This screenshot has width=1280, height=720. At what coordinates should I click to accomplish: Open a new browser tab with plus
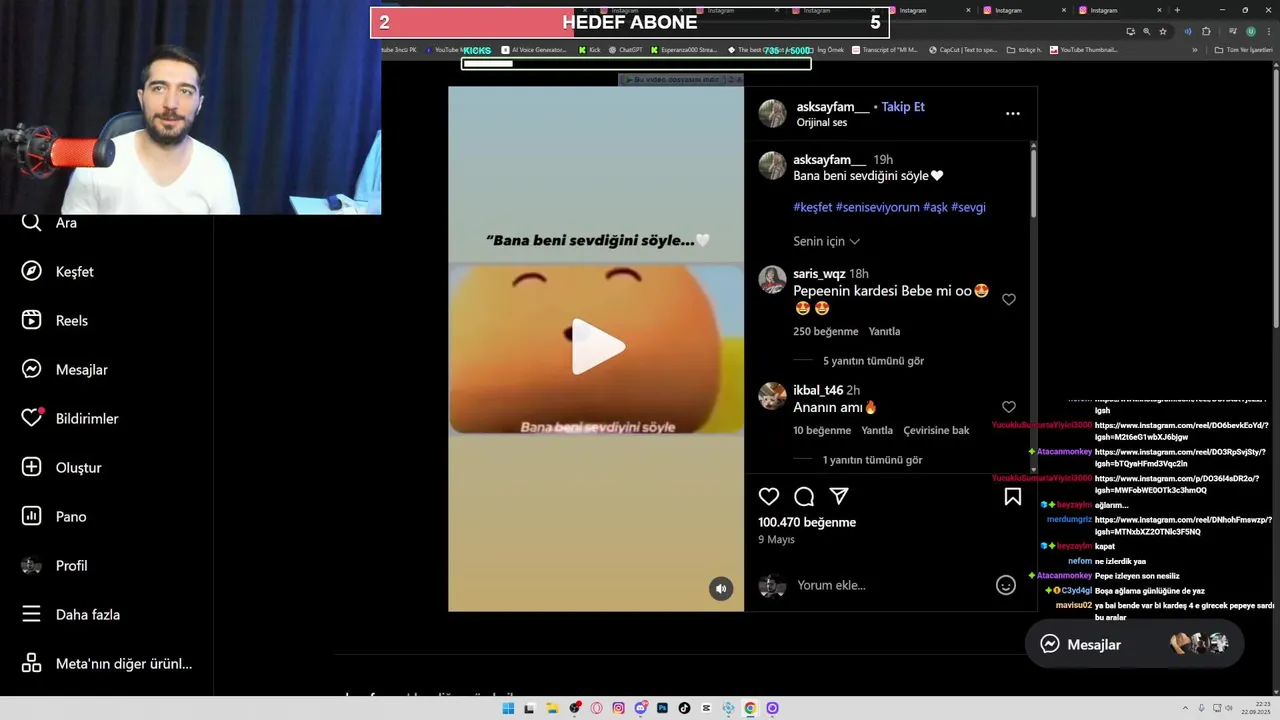1177,10
